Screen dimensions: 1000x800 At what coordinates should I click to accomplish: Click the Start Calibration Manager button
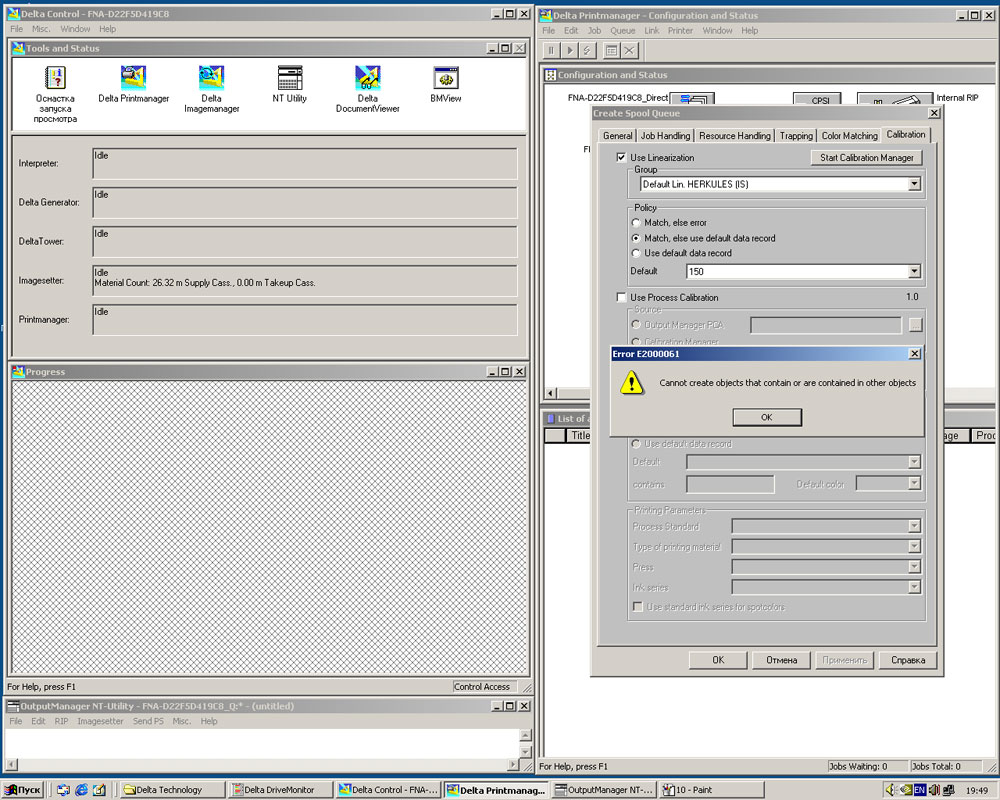tap(866, 158)
